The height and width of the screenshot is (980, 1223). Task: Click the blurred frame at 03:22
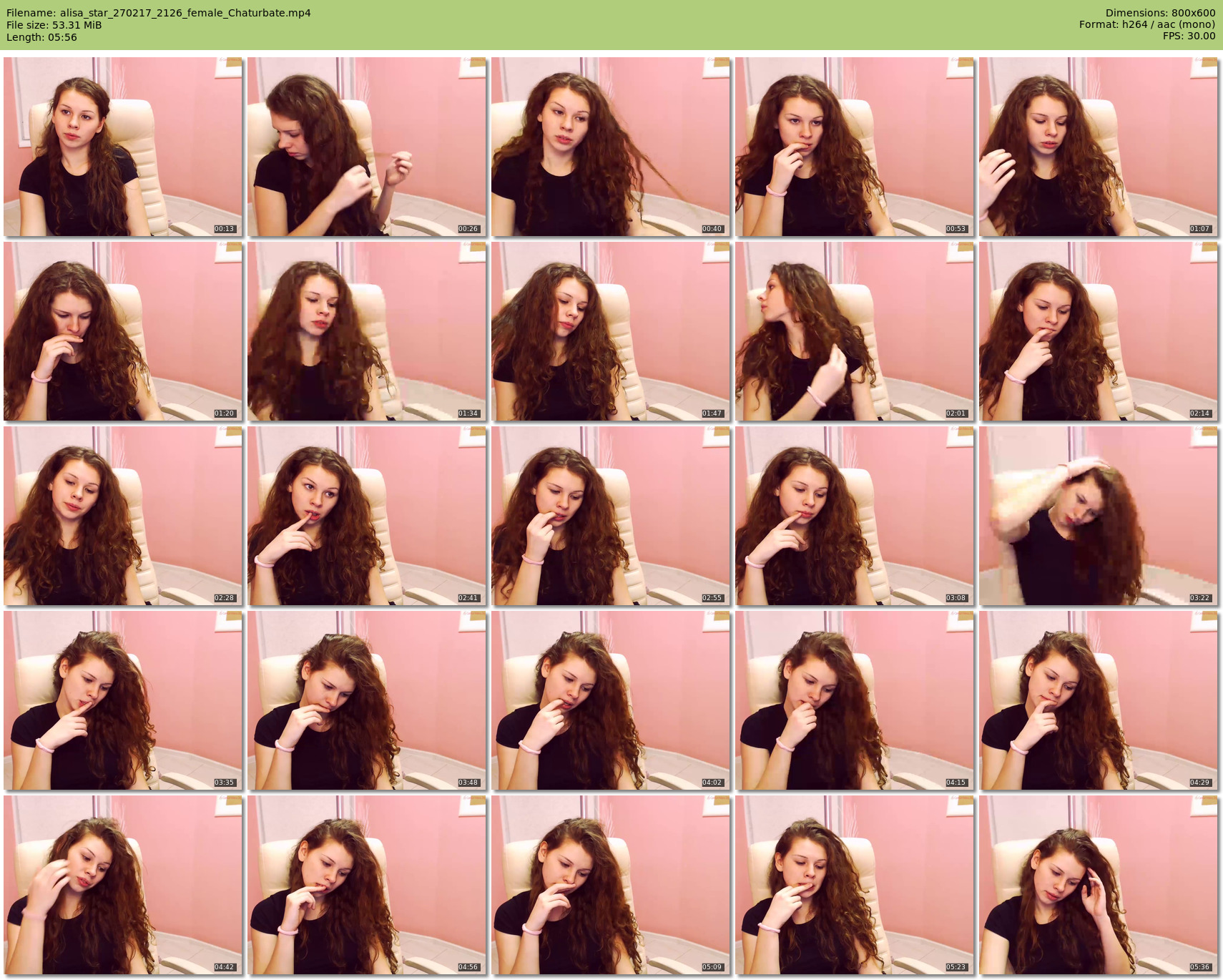[x=1099, y=516]
